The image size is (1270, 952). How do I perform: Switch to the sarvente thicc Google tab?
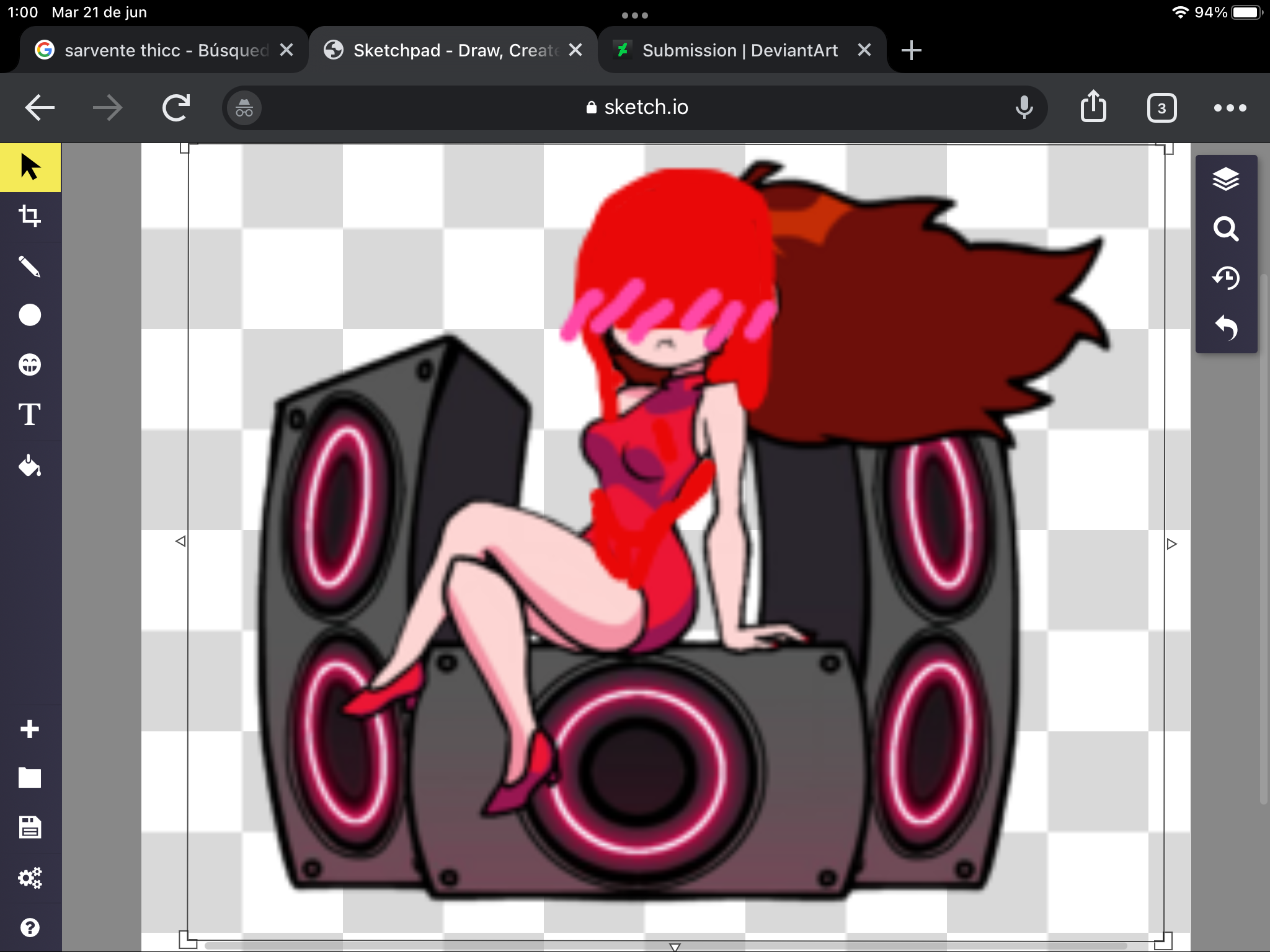(x=155, y=50)
